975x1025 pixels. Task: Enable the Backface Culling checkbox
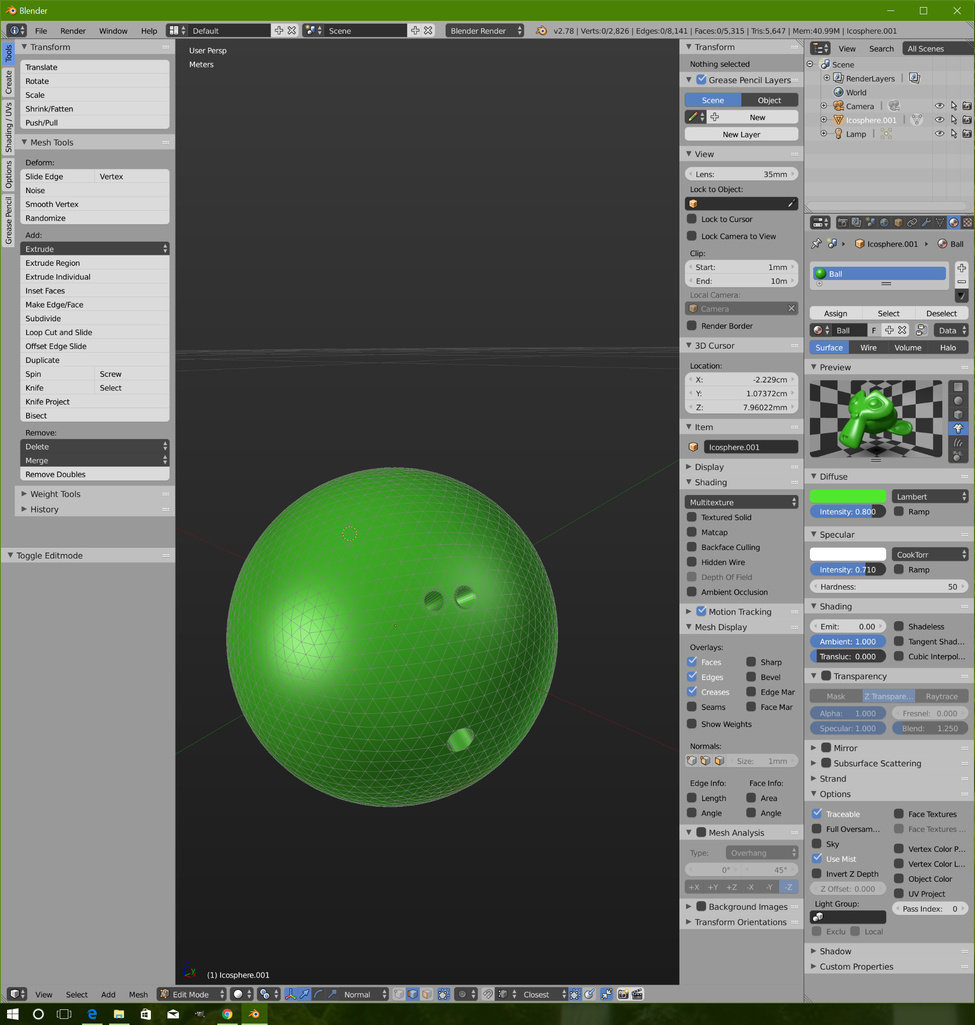tap(692, 547)
